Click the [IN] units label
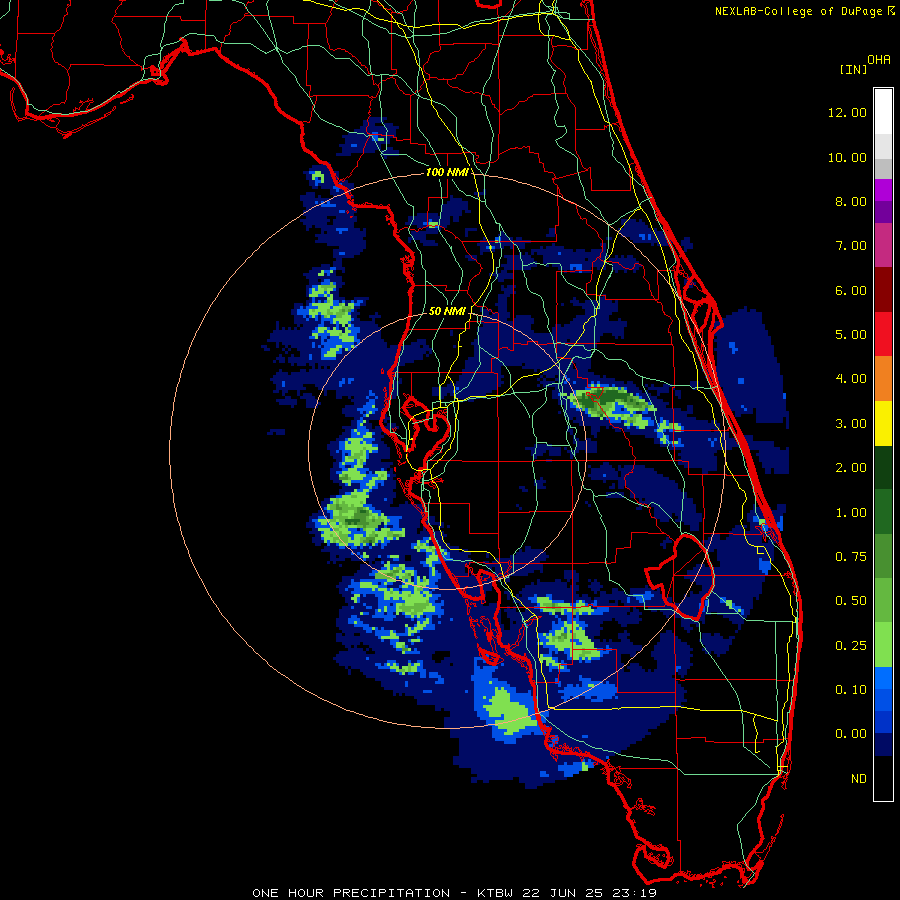 (x=853, y=69)
